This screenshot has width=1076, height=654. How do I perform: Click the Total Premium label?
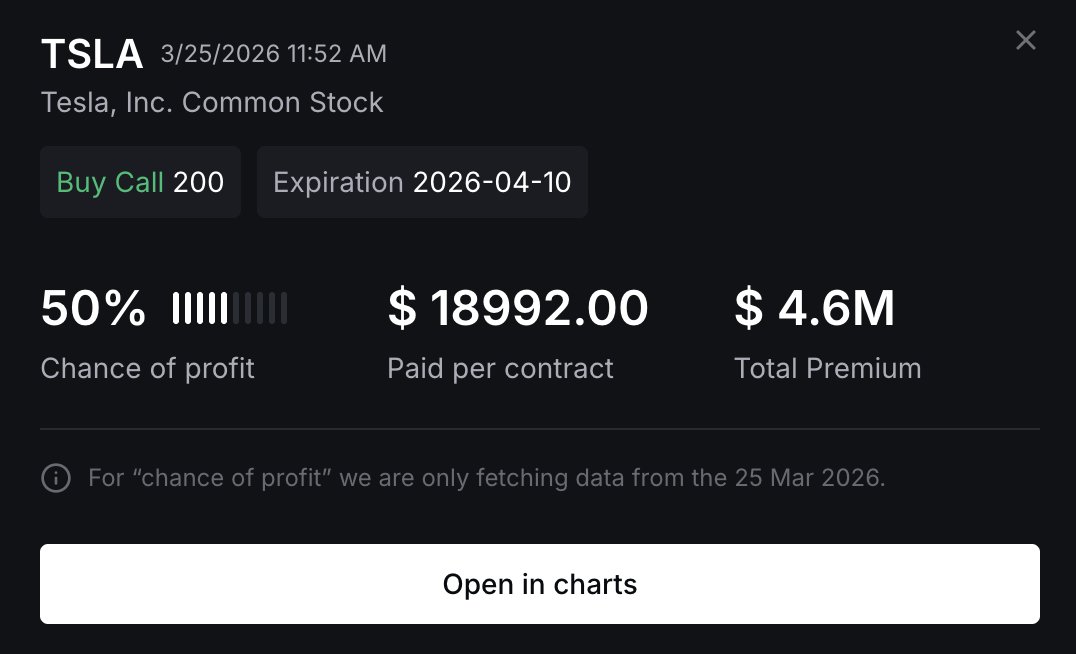coord(828,368)
